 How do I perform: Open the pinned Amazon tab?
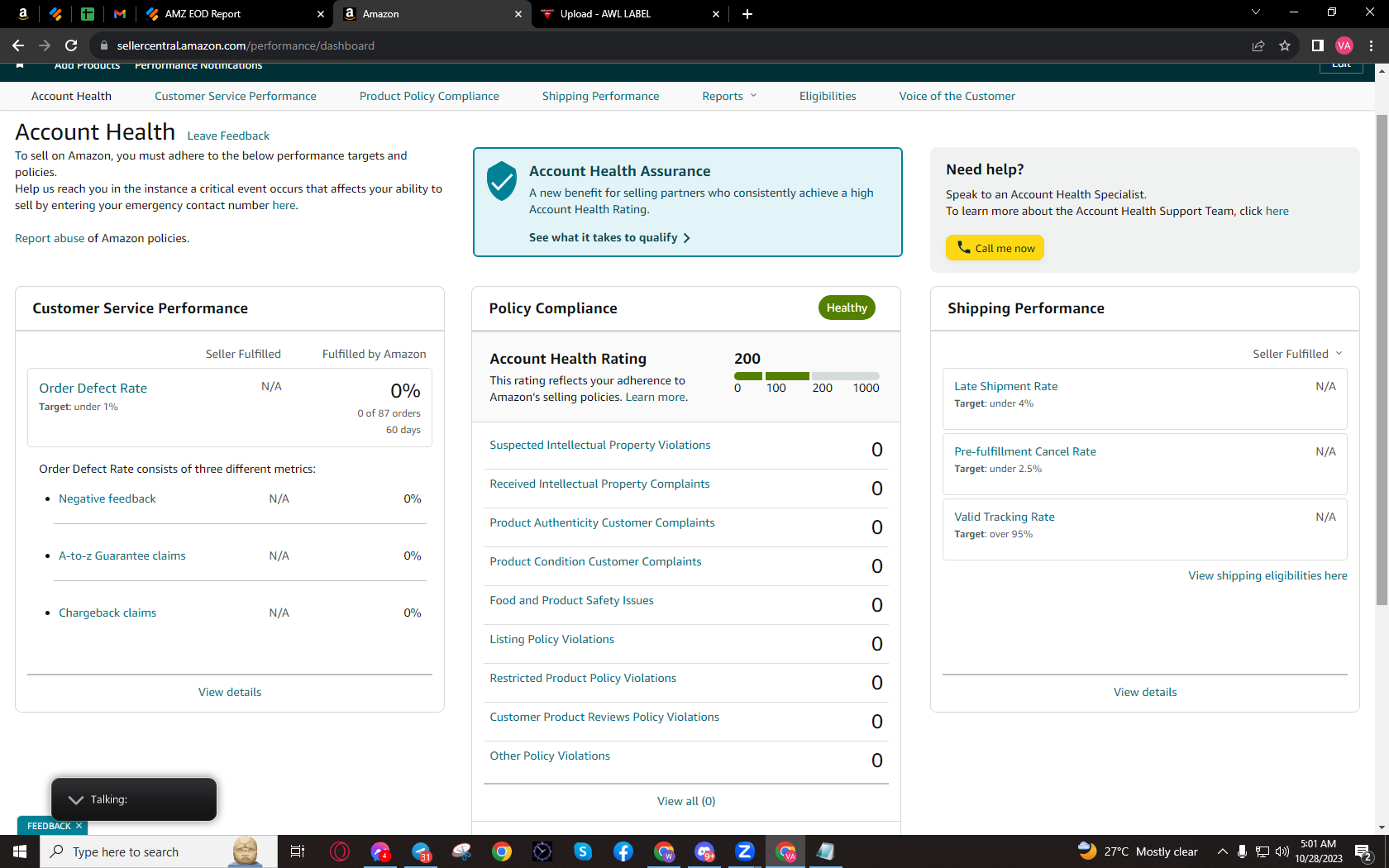pos(23,14)
